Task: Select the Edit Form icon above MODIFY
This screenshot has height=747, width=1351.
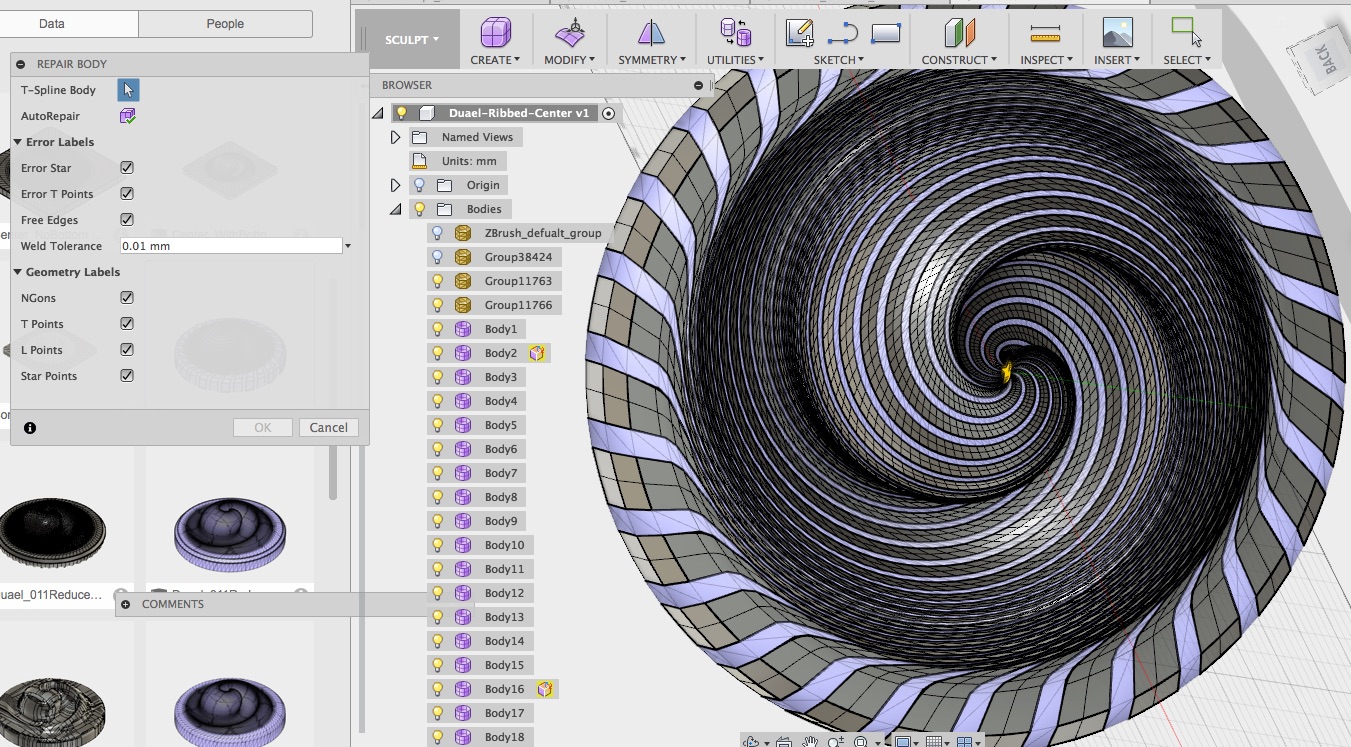Action: coord(570,33)
